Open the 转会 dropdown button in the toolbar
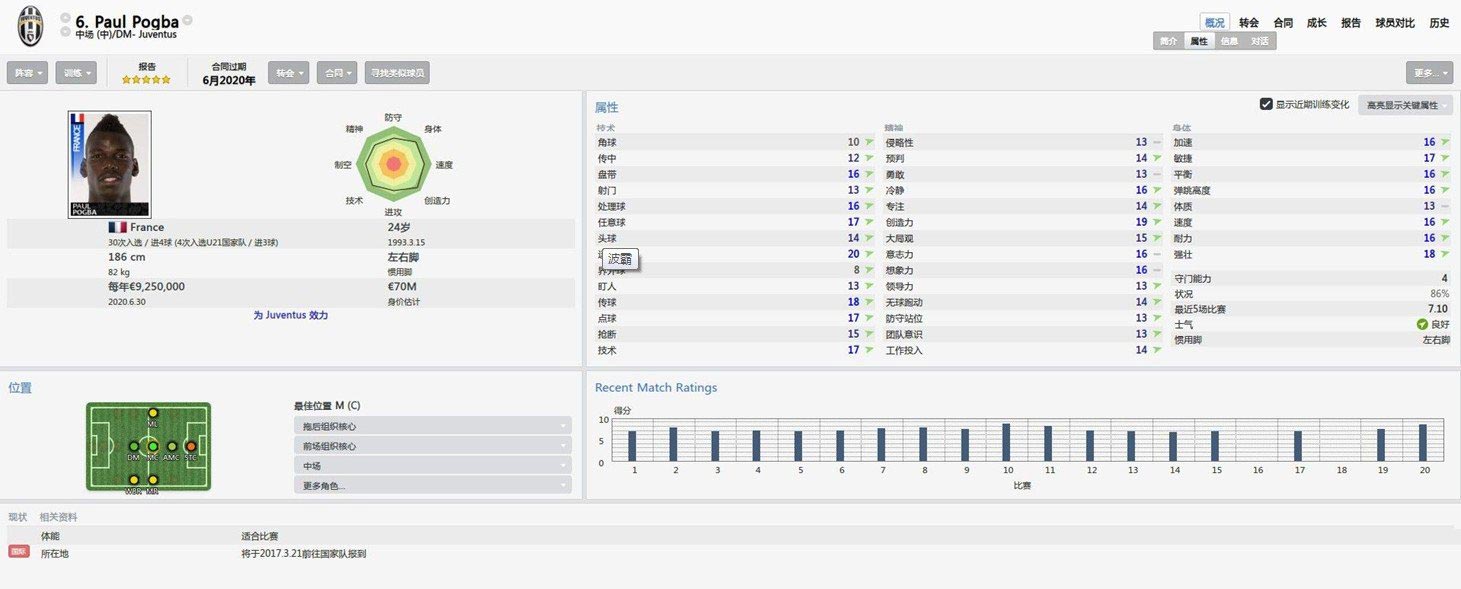The width and height of the screenshot is (1461, 589). pos(289,73)
